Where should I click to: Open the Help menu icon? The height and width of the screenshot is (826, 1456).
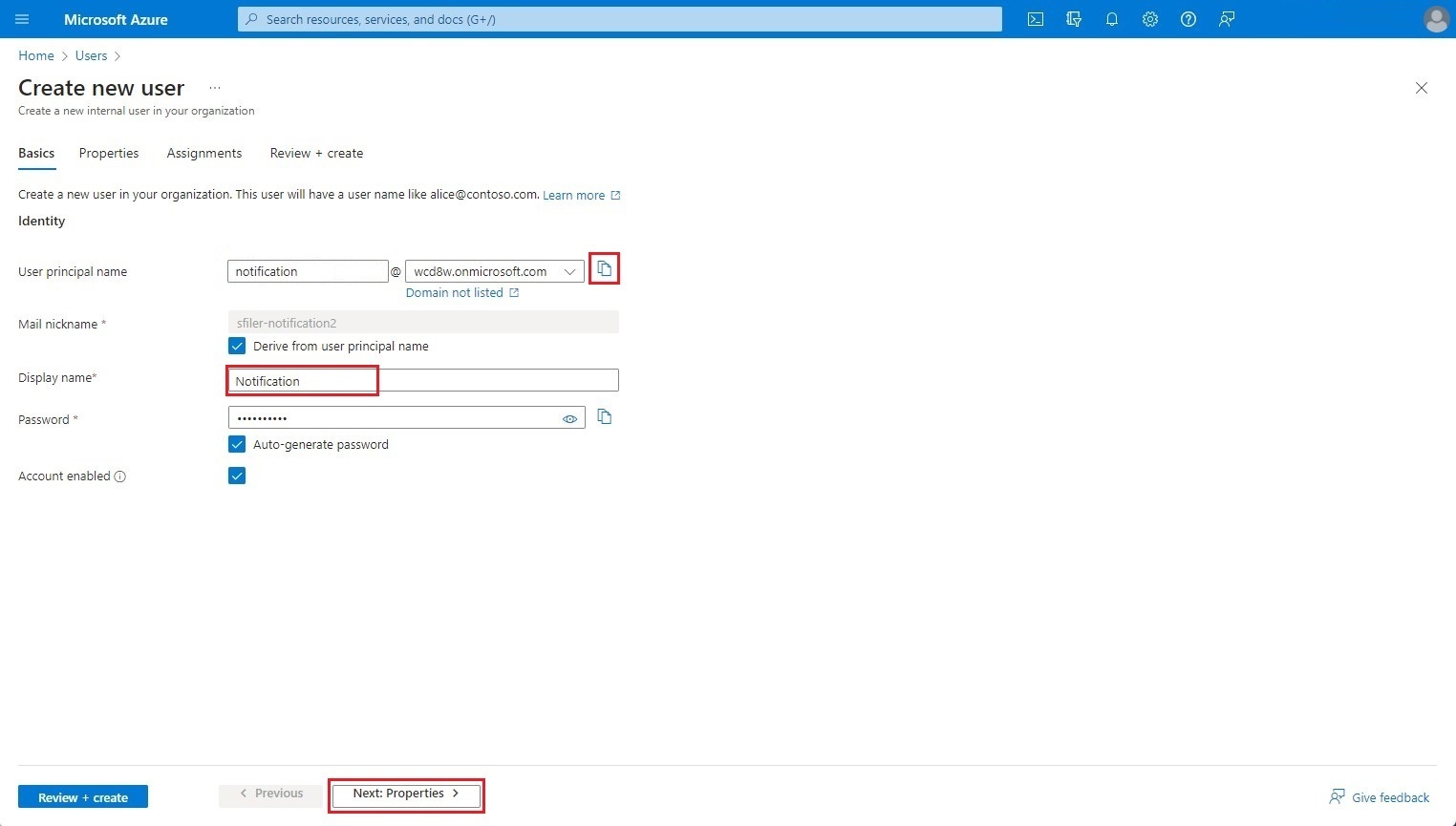click(x=1188, y=19)
